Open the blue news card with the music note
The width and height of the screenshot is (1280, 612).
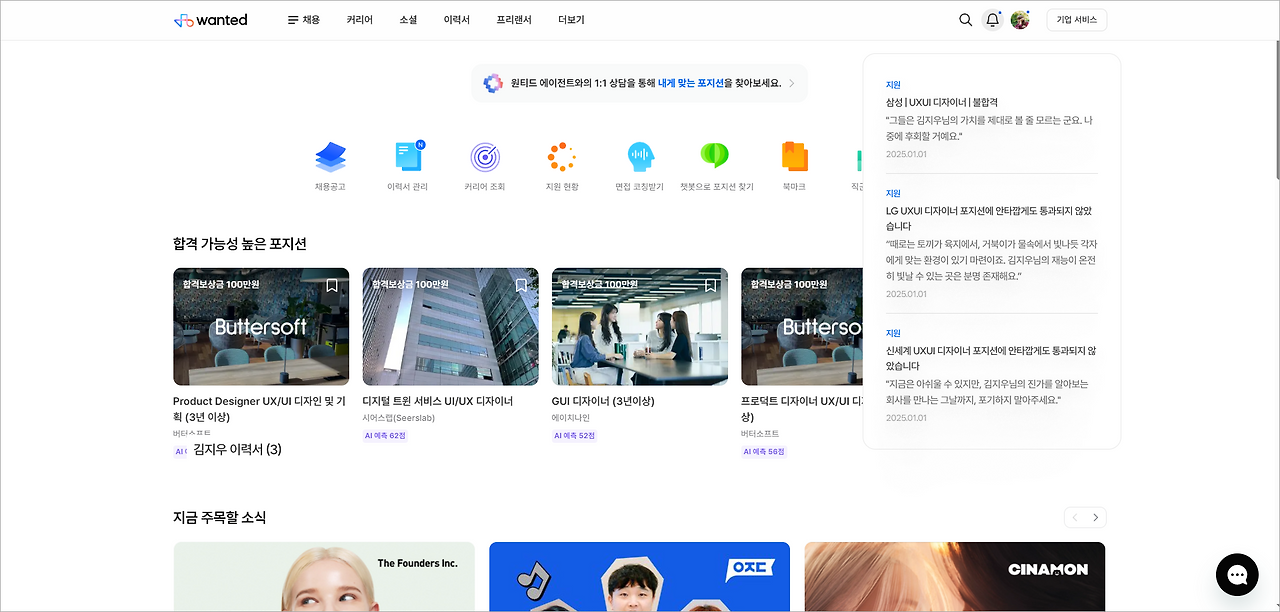(639, 577)
